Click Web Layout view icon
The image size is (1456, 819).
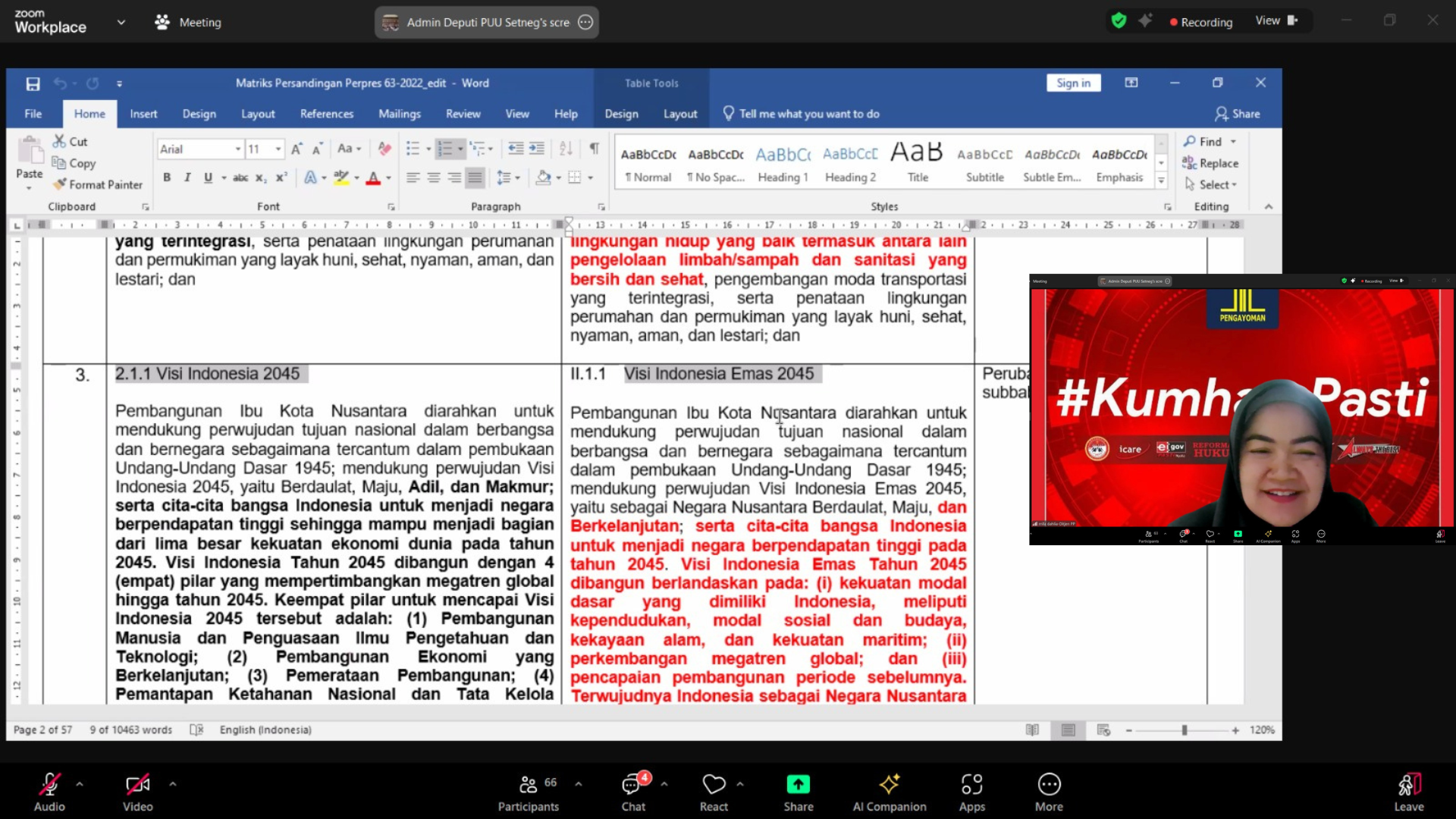point(1103,730)
